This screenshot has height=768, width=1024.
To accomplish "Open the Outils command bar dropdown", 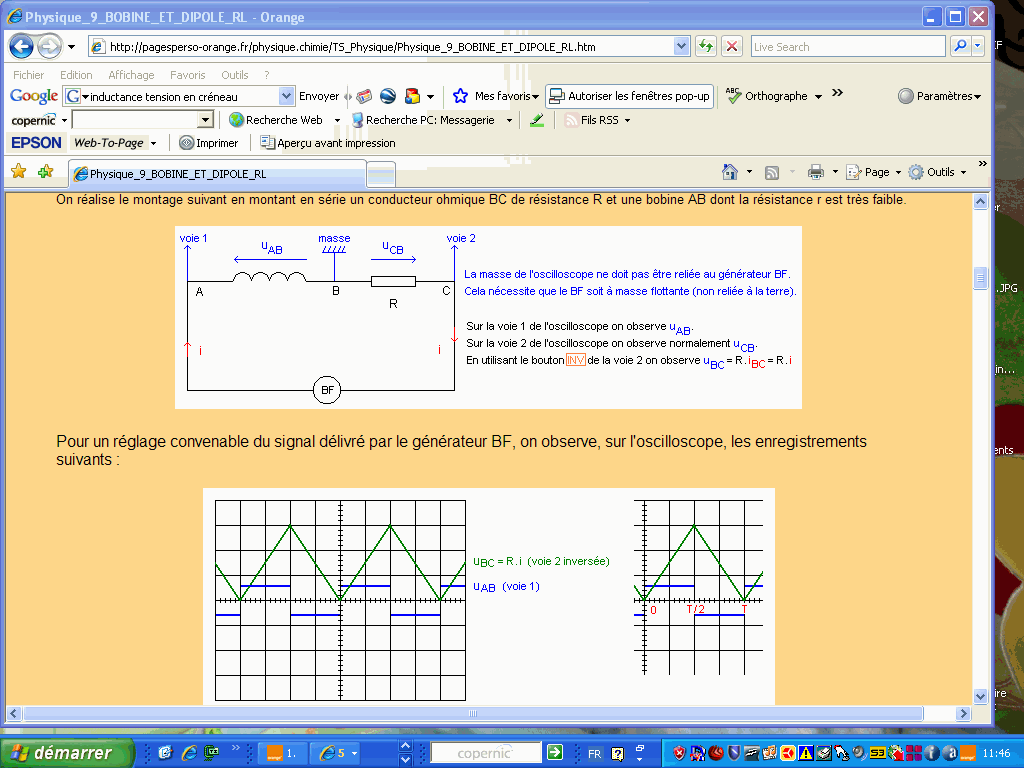I will 963,172.
